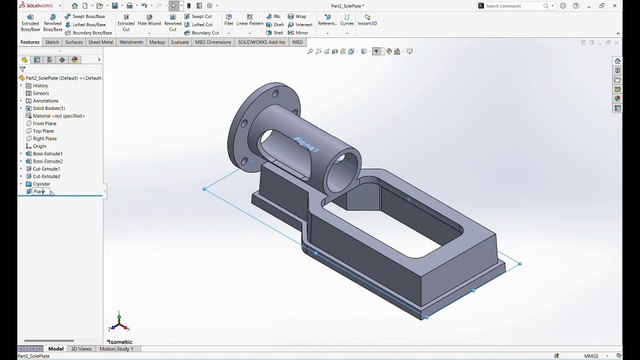Click the Home icon in quick access bar
Image resolution: width=640 pixels, height=360 pixels.
75,6
